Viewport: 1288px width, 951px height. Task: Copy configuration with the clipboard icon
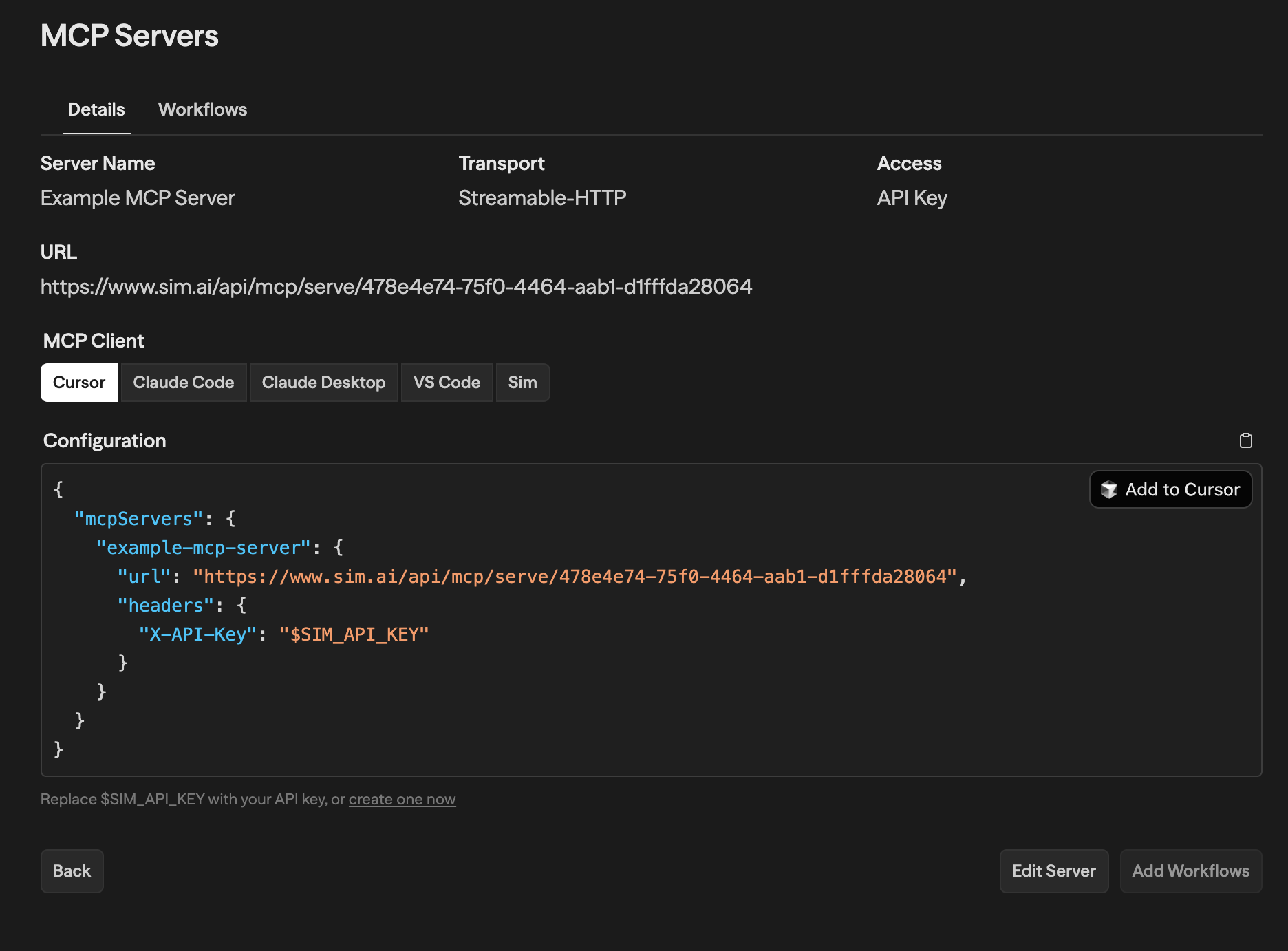coord(1245,440)
